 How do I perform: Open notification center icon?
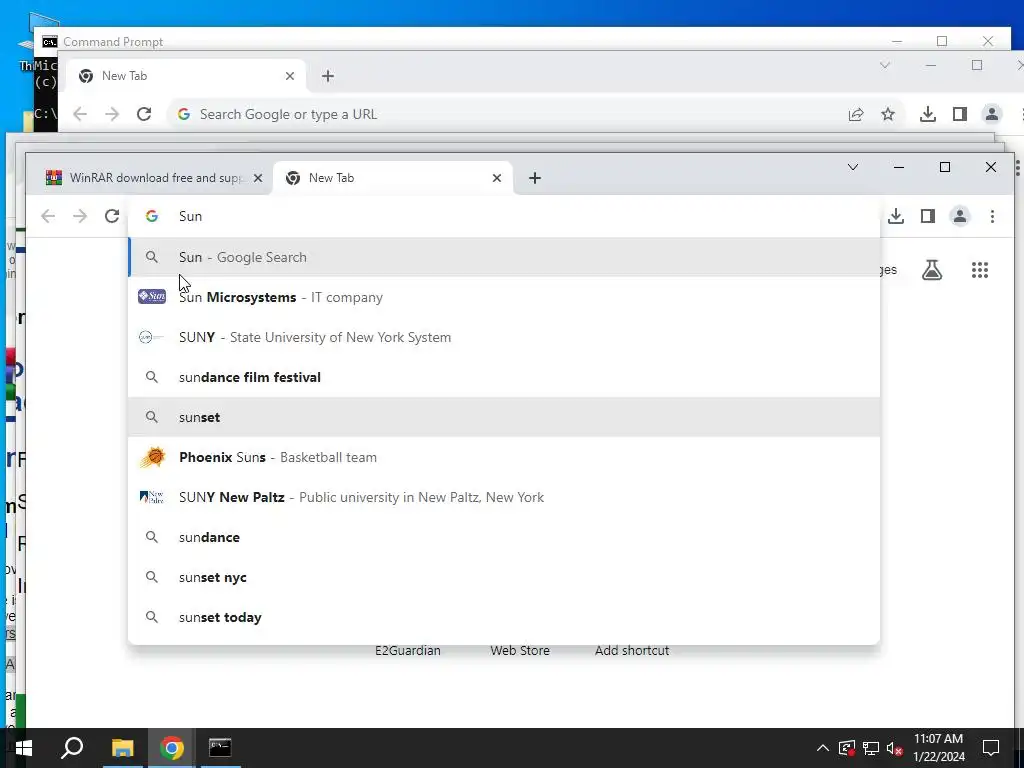point(991,748)
